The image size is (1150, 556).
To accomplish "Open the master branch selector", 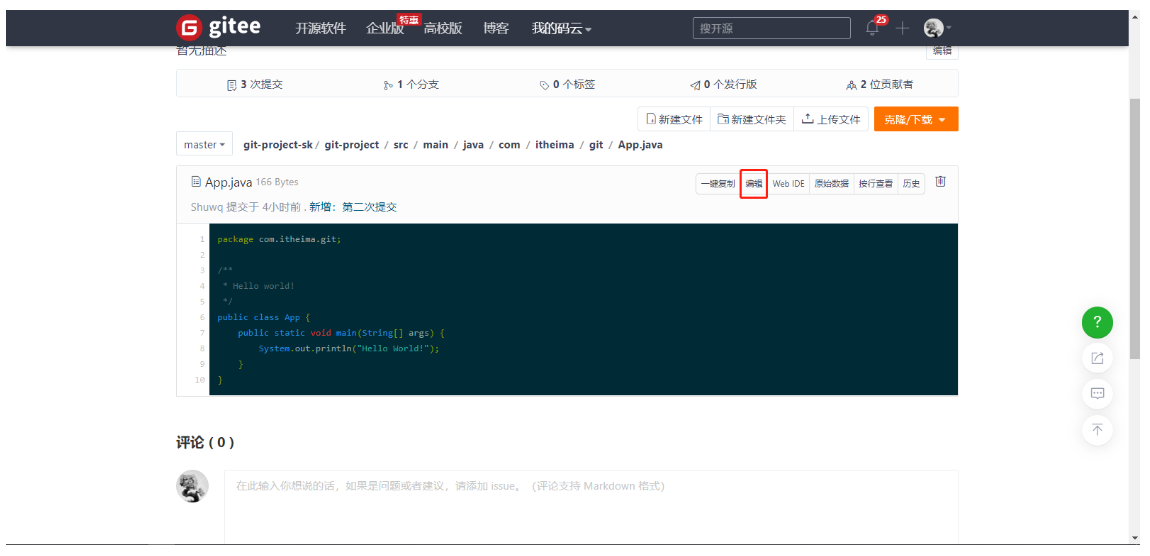I will [x=204, y=145].
